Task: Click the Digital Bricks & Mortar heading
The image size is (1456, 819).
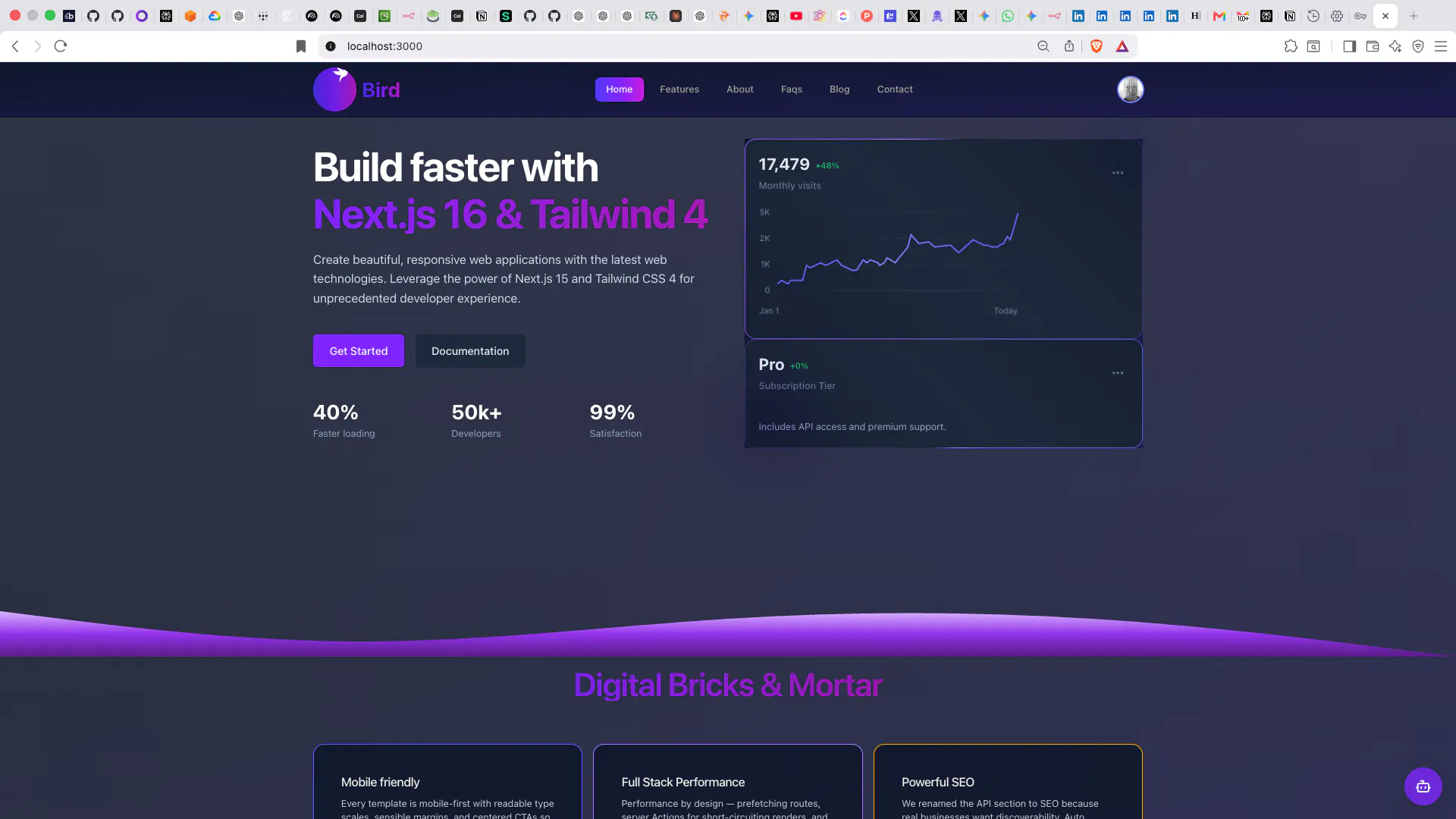Action: (x=728, y=686)
